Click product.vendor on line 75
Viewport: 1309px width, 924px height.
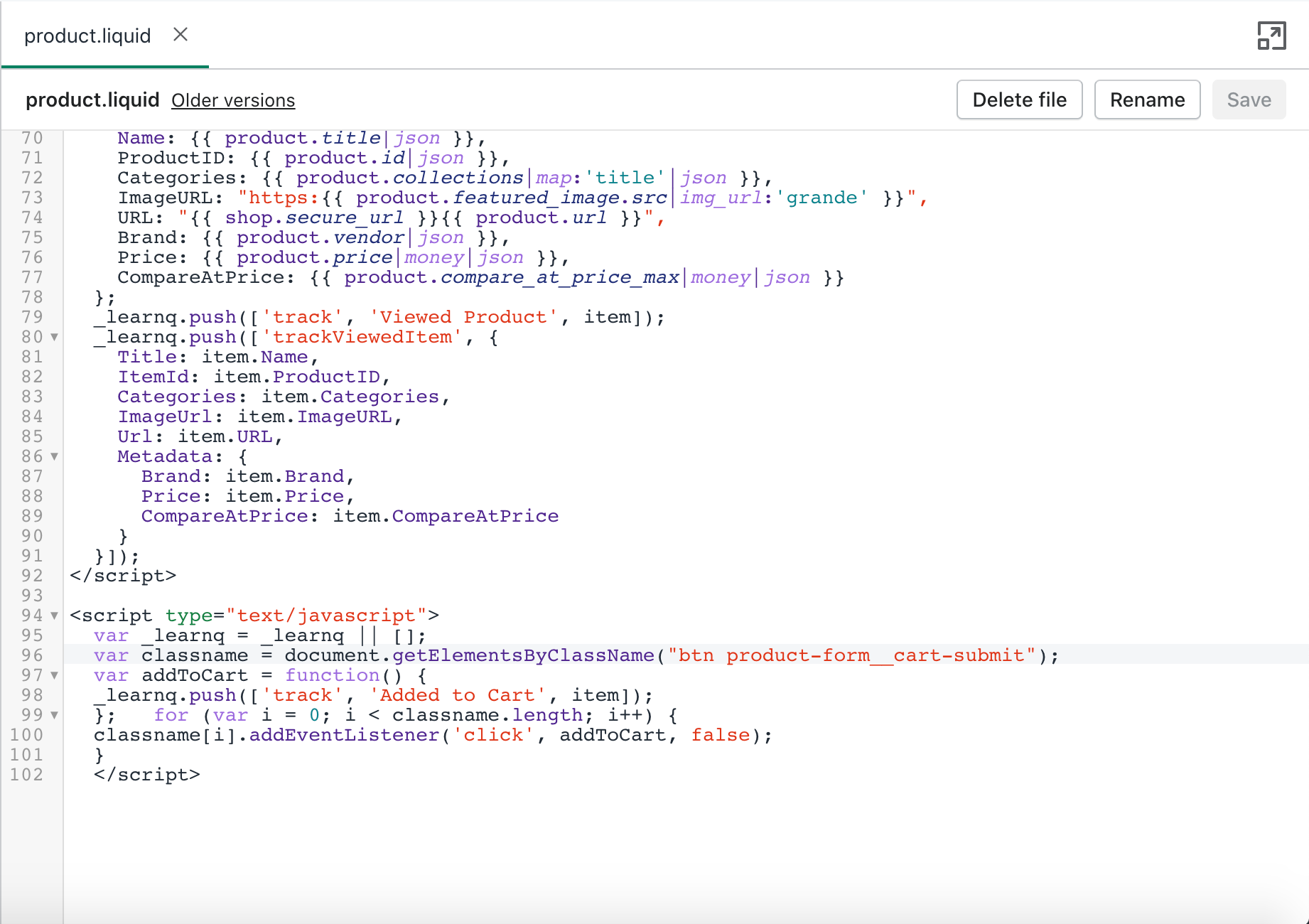(320, 237)
